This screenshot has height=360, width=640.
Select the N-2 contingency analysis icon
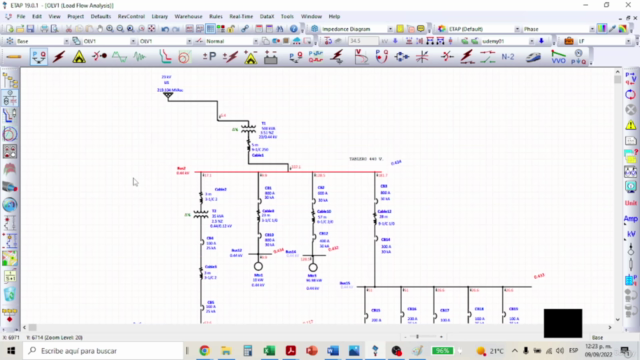pos(508,57)
